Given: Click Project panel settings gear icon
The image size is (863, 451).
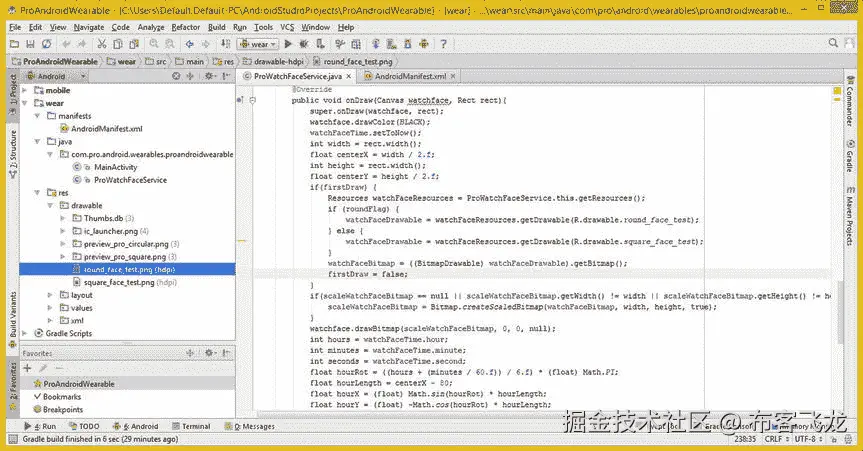Looking at the screenshot, I should pos(210,76).
